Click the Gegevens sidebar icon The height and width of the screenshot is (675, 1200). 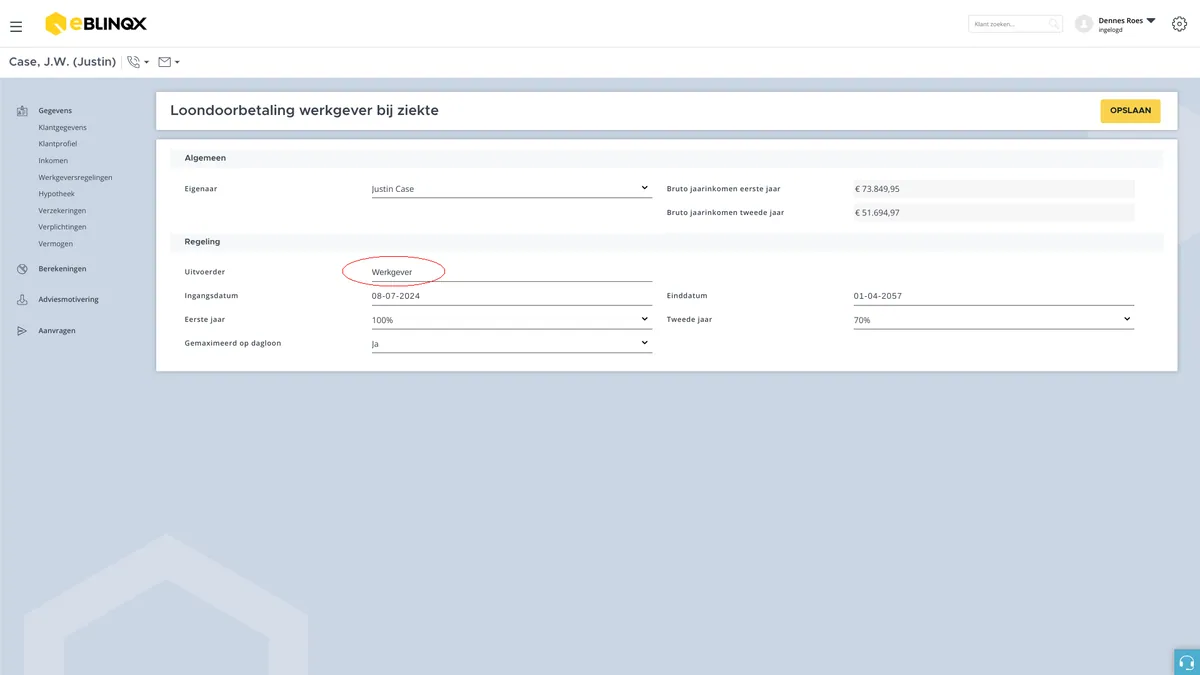[x=22, y=111]
